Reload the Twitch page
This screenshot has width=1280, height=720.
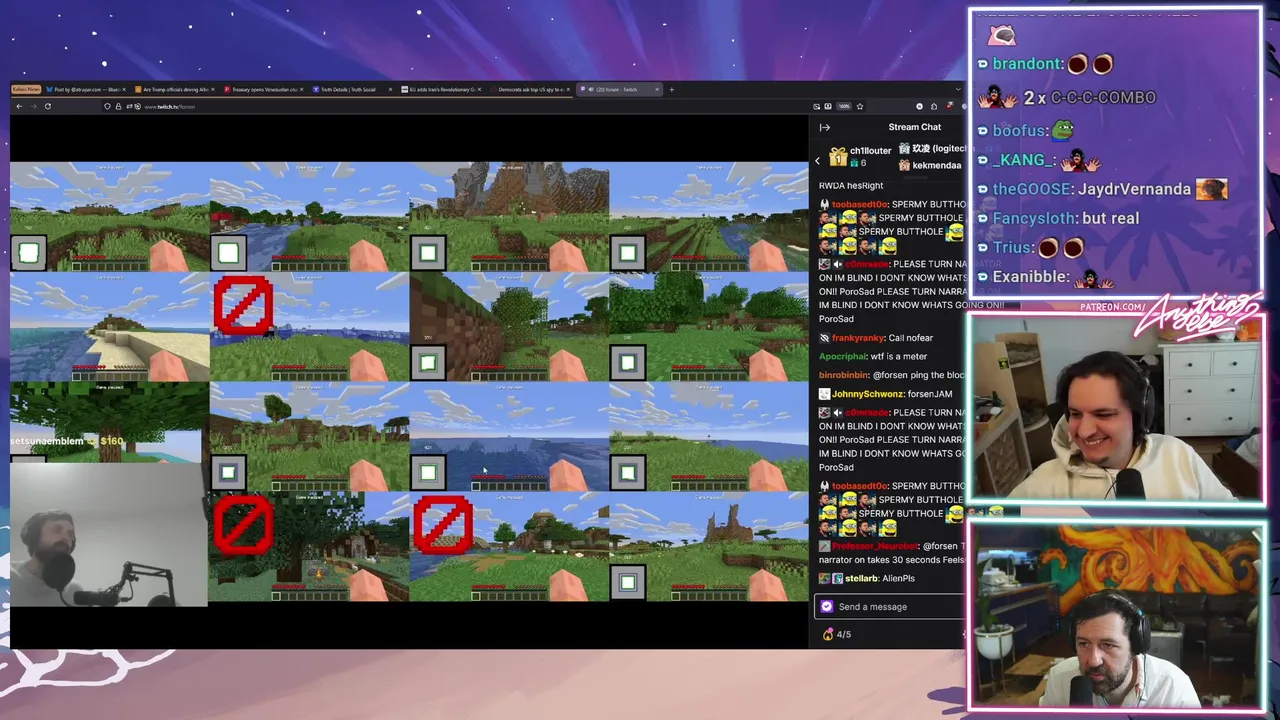tap(47, 106)
